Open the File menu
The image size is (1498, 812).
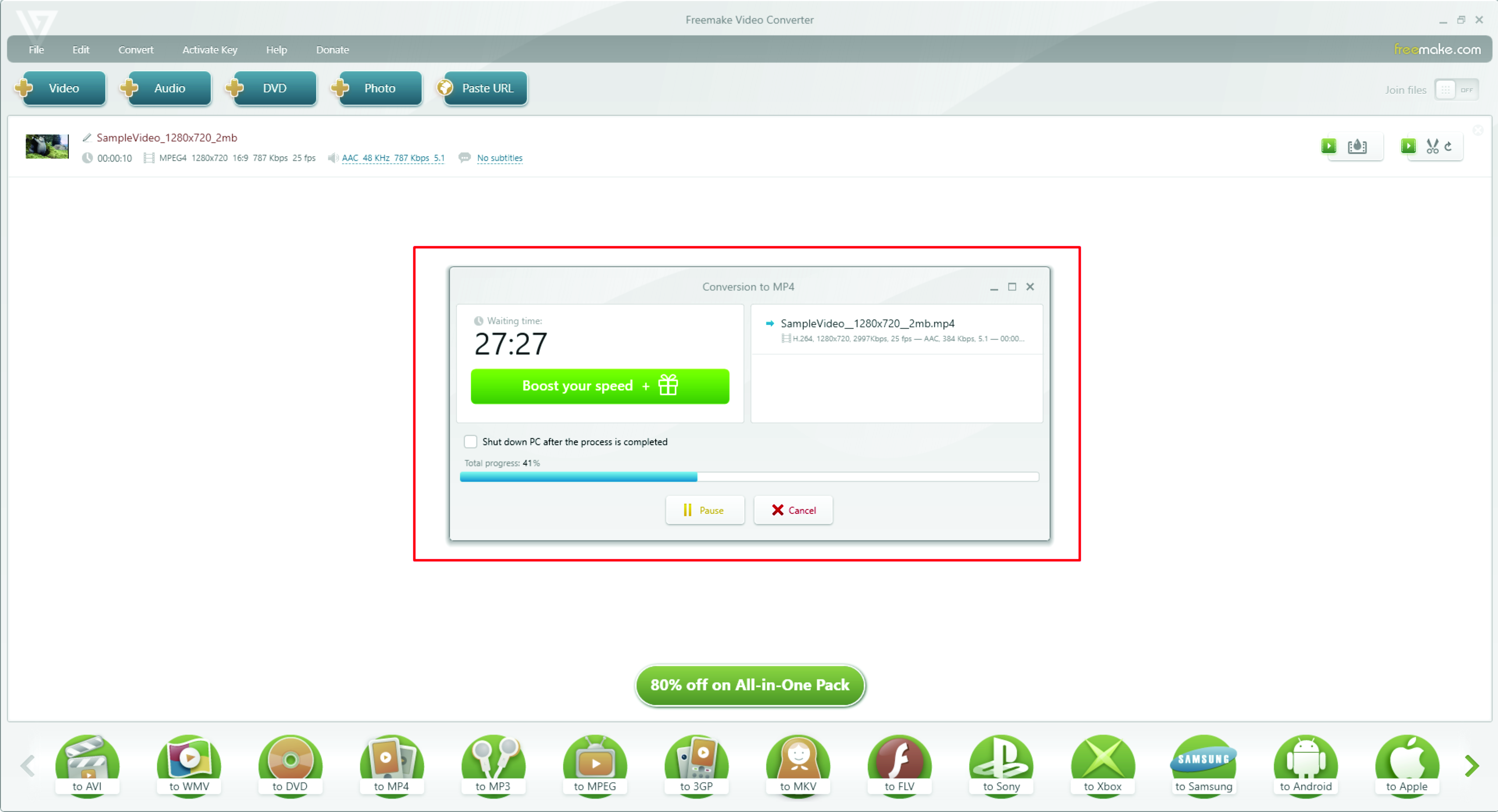[36, 50]
